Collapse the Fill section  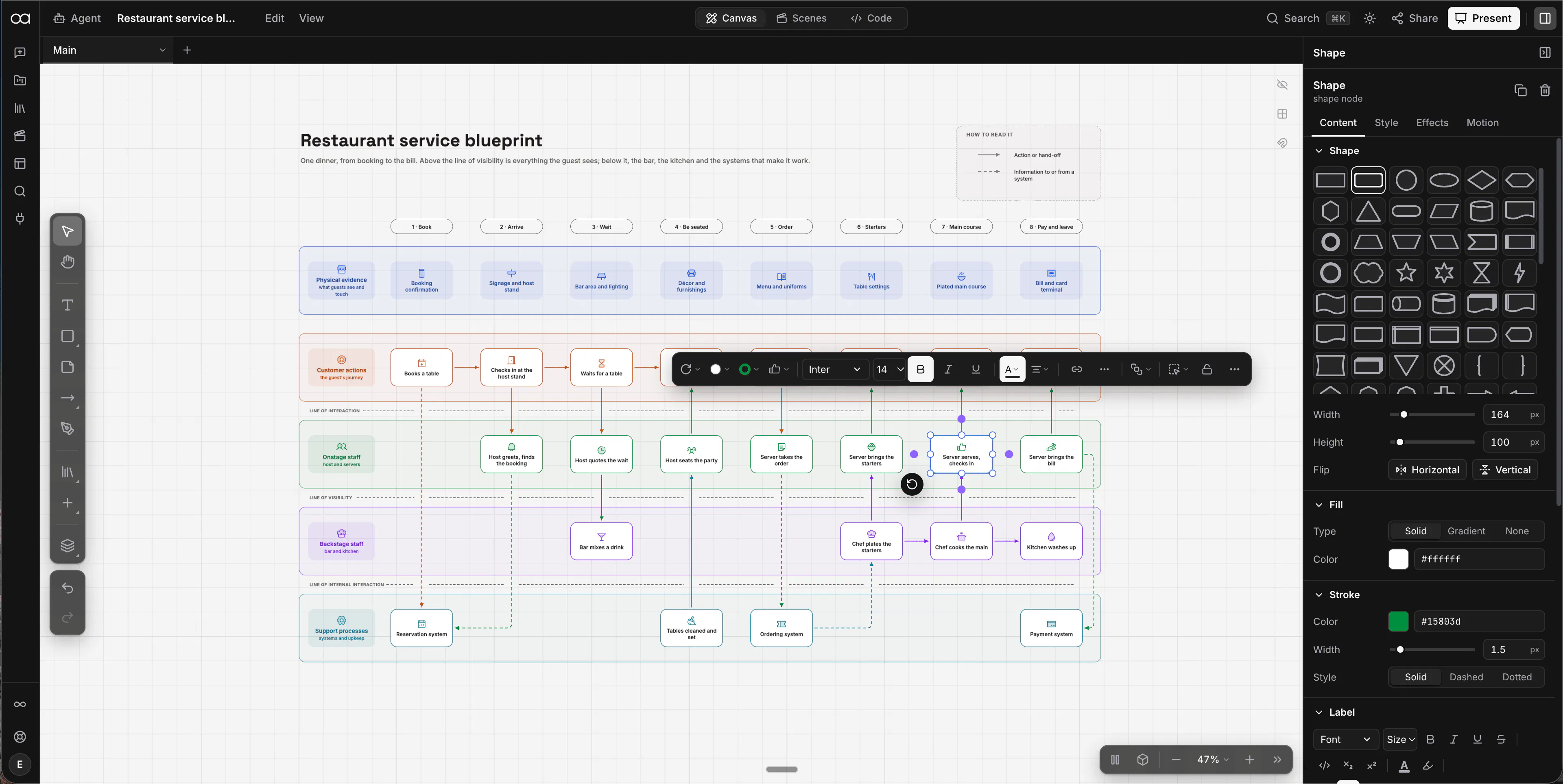(1319, 505)
